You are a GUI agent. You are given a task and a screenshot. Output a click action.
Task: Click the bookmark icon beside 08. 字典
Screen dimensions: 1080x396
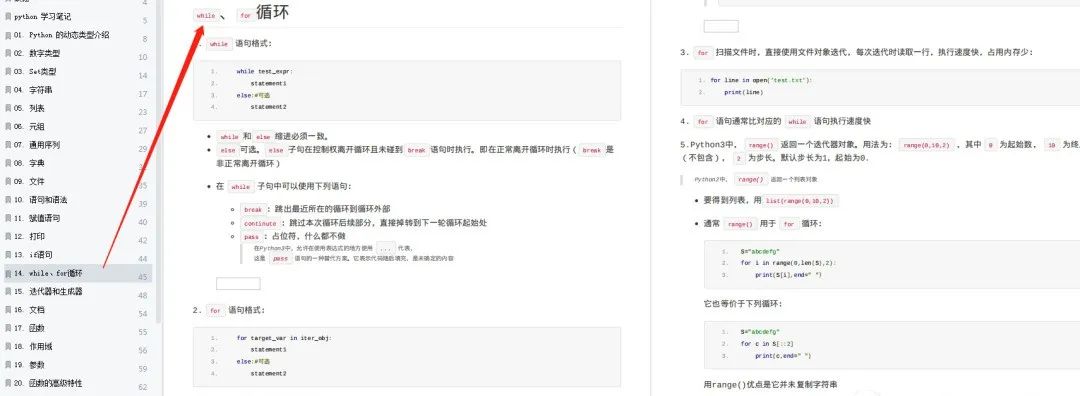(x=8, y=163)
